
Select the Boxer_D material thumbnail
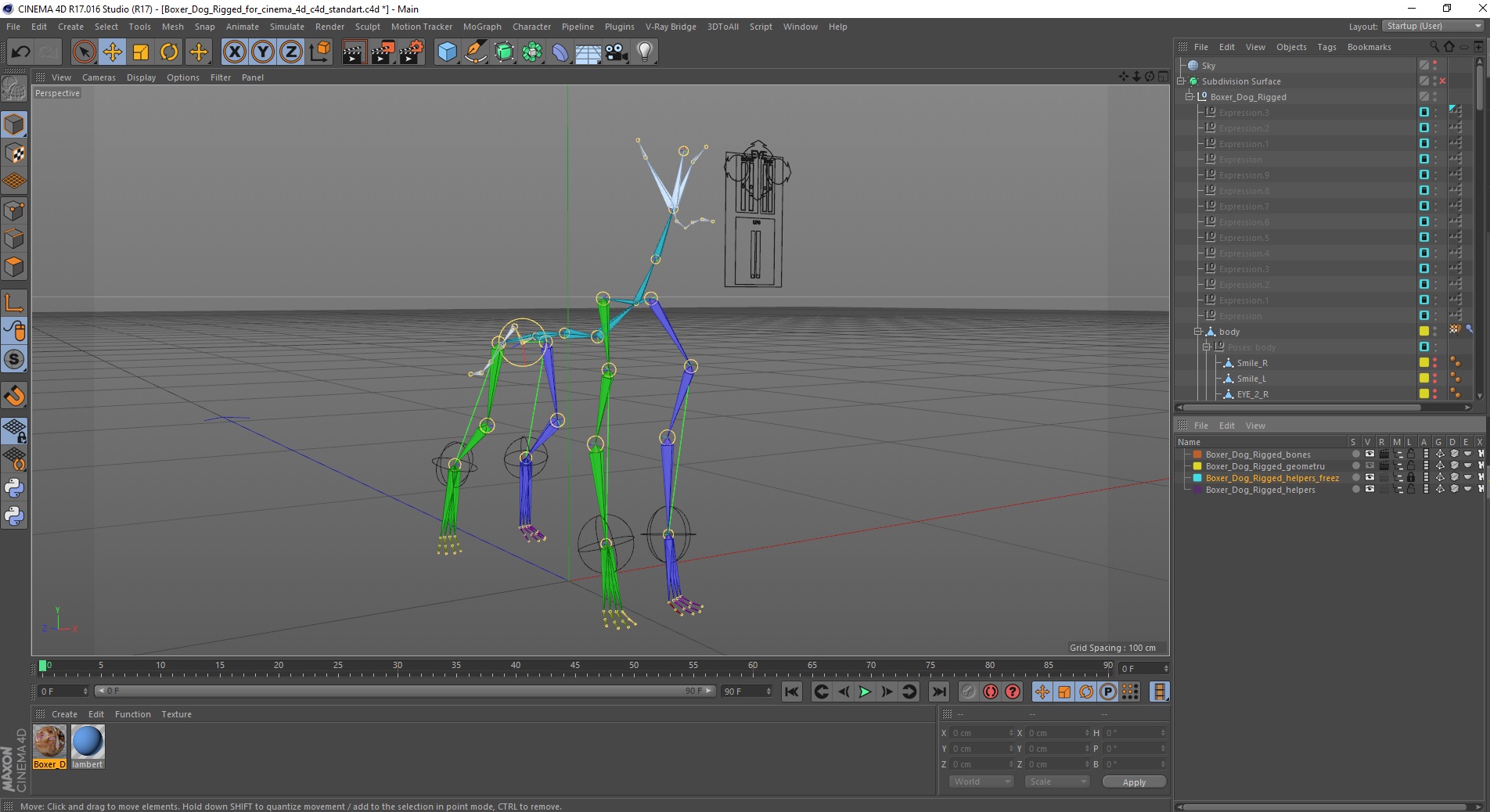[x=49, y=747]
